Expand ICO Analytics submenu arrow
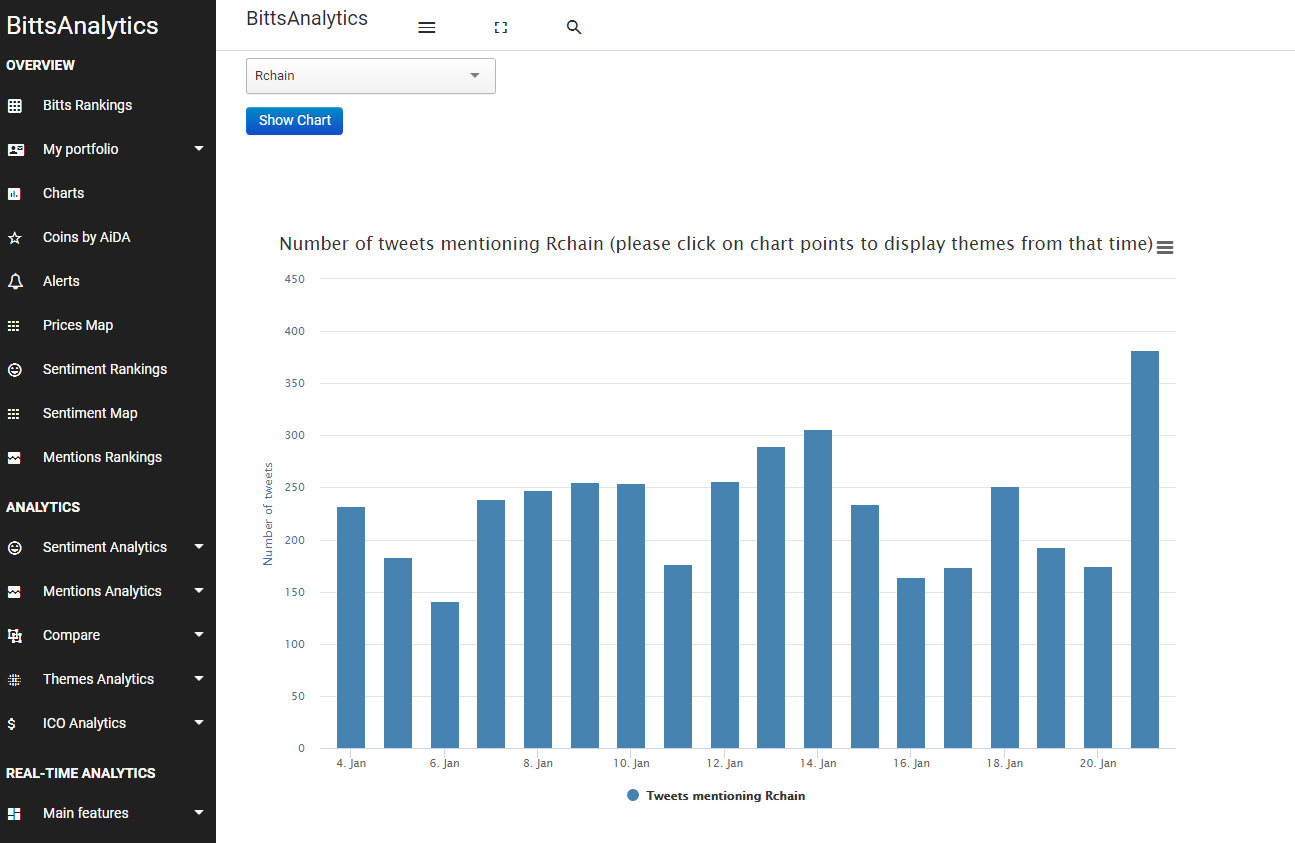The height and width of the screenshot is (843, 1295). [199, 723]
